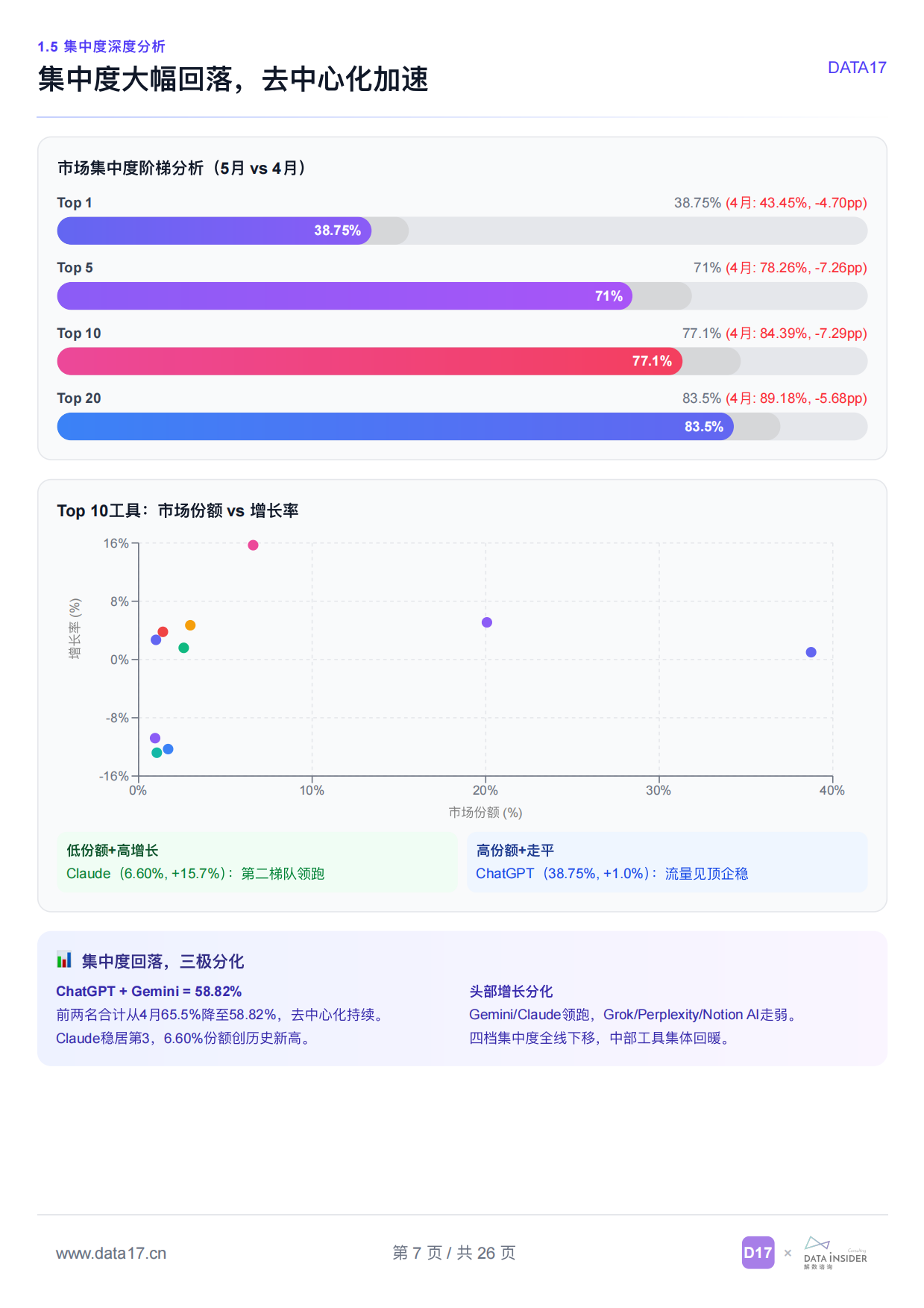Click the 'Top 10' row label
The height and width of the screenshot is (1308, 924).
pos(79,334)
